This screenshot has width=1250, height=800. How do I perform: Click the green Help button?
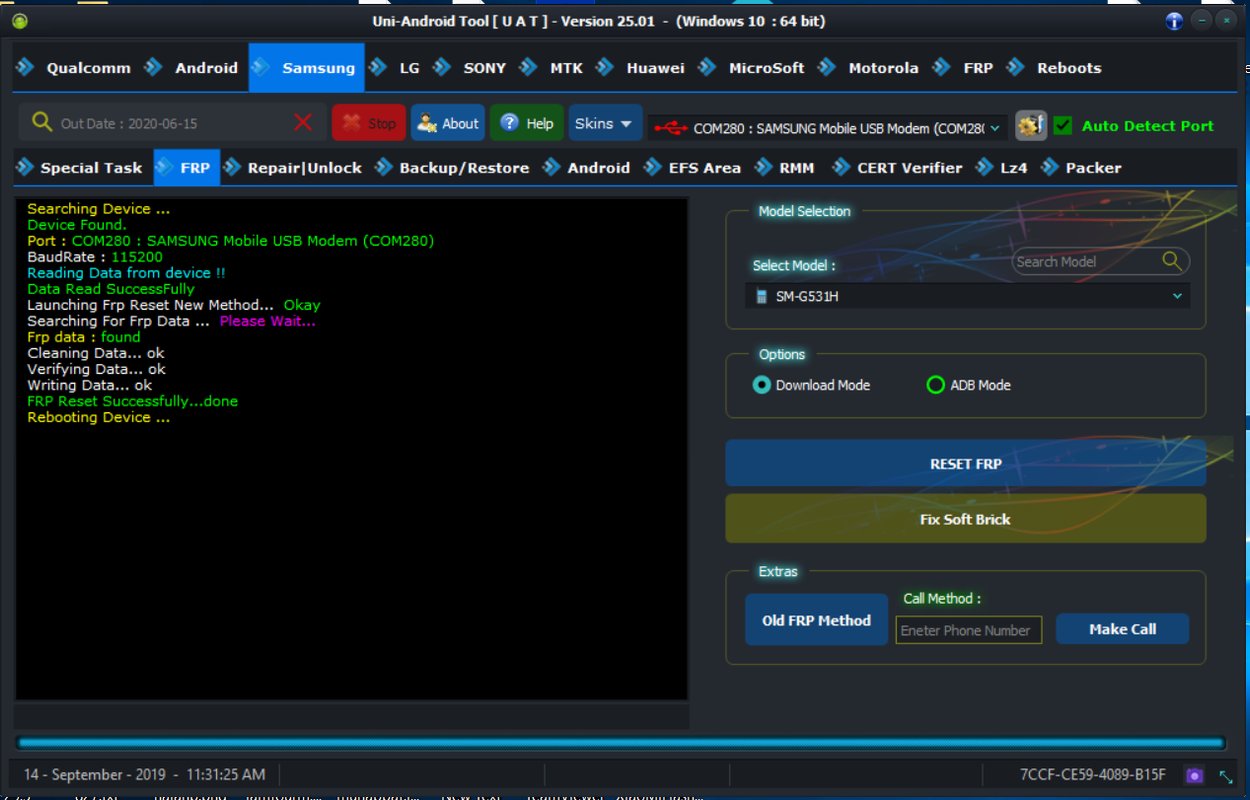(527, 123)
